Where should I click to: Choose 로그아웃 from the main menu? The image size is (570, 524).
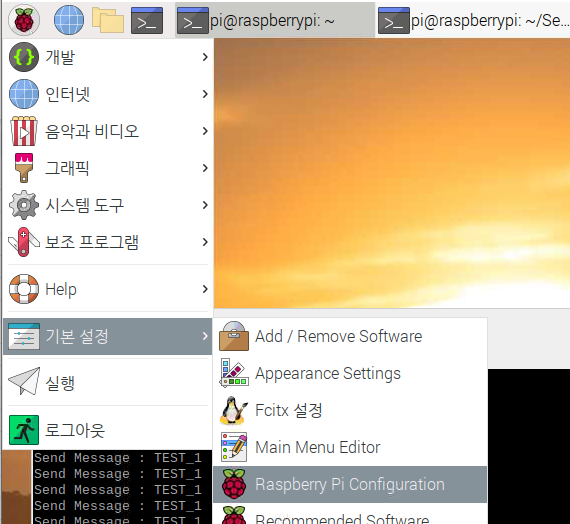pos(108,430)
